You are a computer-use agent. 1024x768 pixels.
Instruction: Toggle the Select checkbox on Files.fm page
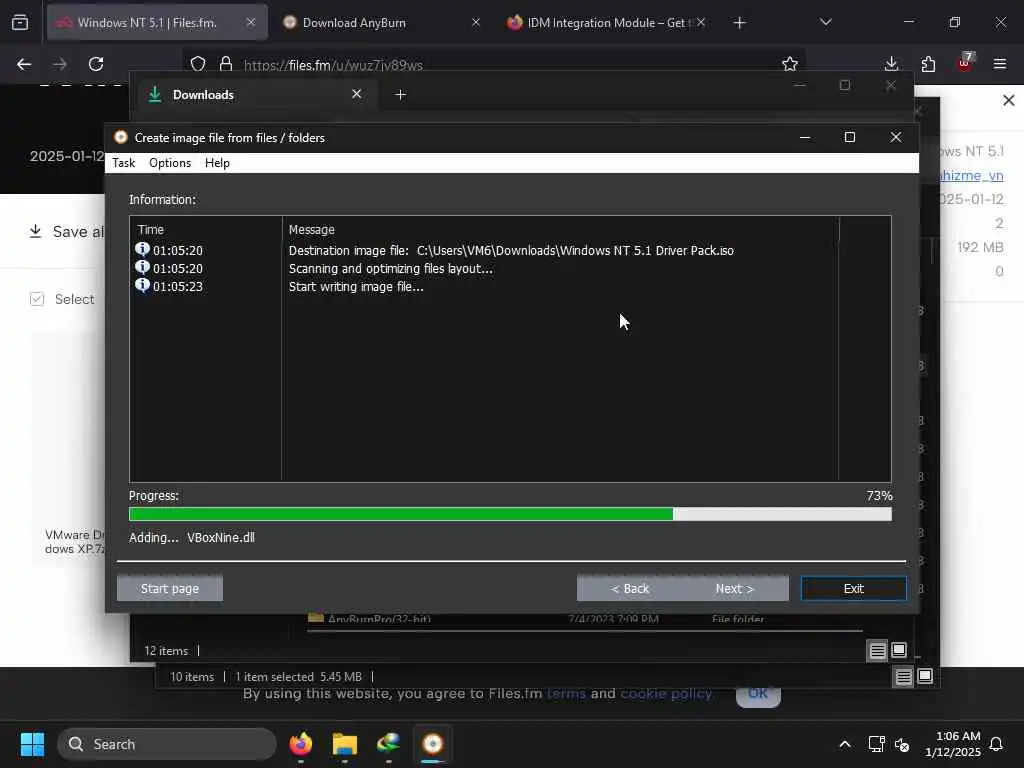tap(37, 299)
